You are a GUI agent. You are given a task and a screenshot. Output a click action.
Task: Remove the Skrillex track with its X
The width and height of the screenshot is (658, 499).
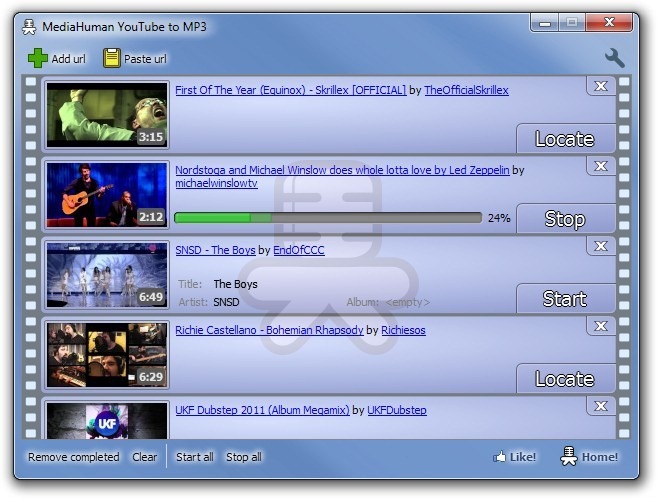point(601,86)
